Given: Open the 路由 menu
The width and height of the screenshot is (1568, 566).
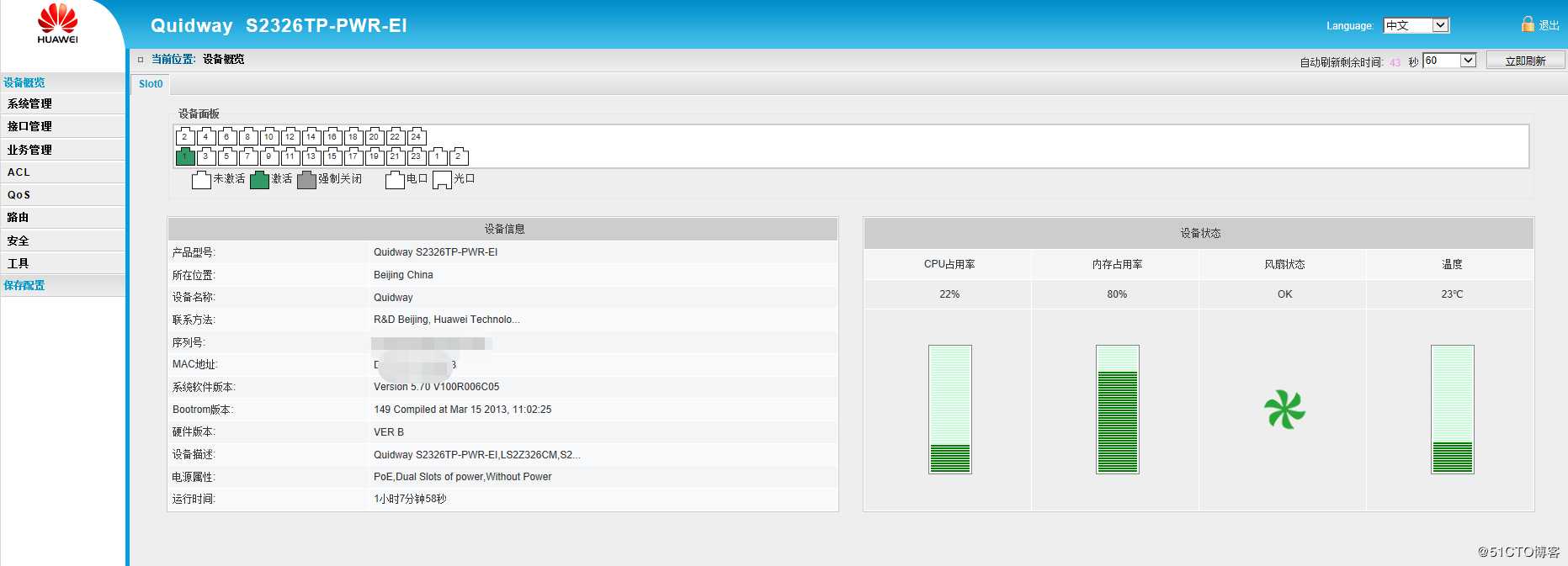Looking at the screenshot, I should pos(62,217).
